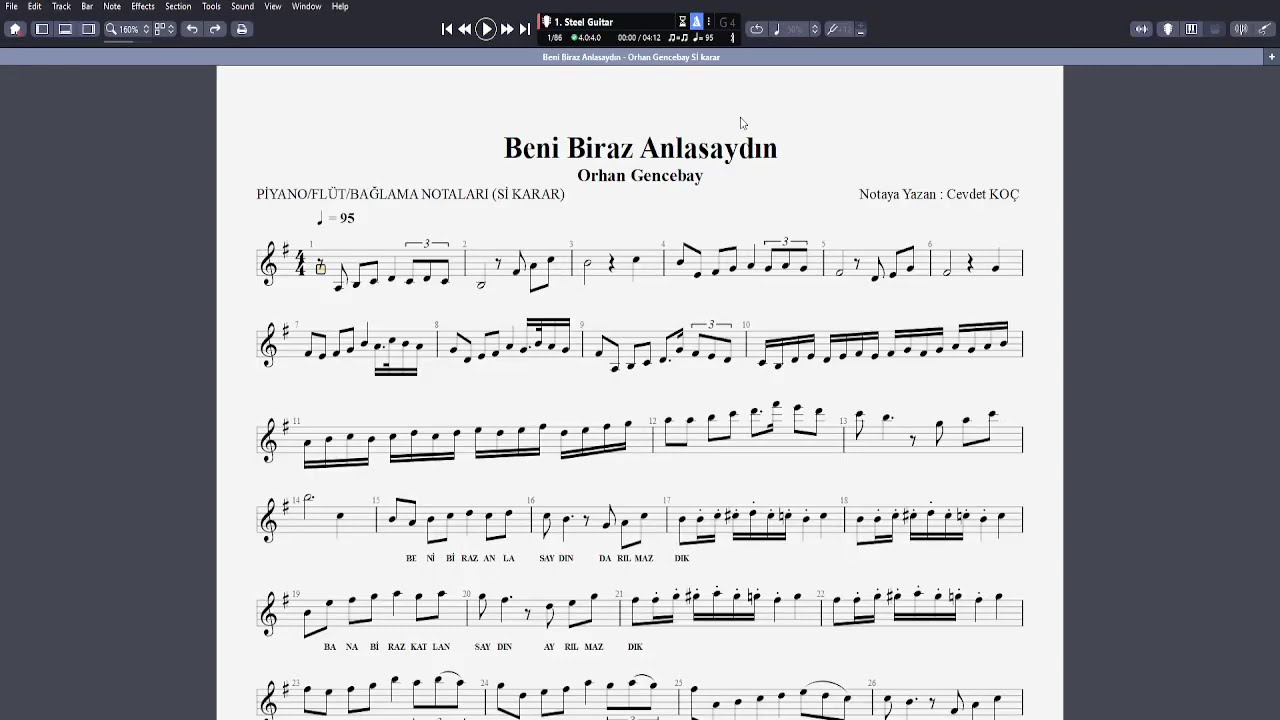The image size is (1280, 720).
Task: Open the metronome options three-dot menu
Action: click(x=709, y=22)
